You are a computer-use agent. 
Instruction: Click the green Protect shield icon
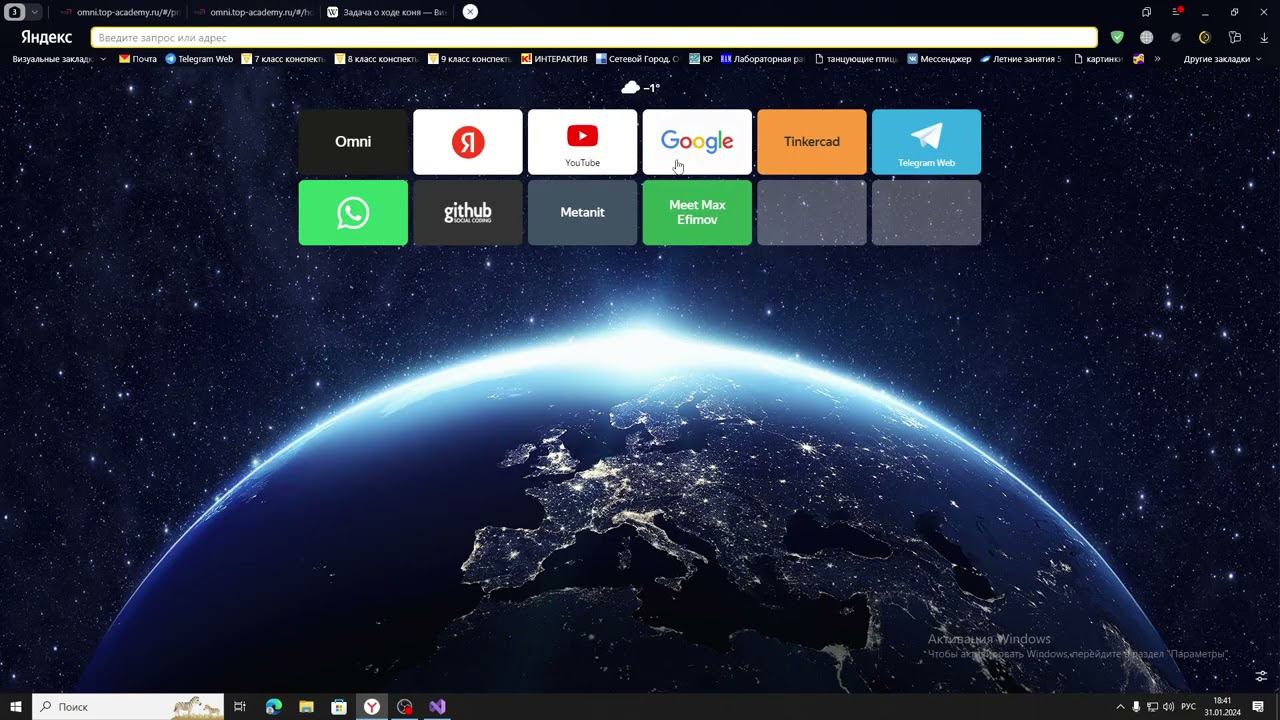[x=1117, y=37]
